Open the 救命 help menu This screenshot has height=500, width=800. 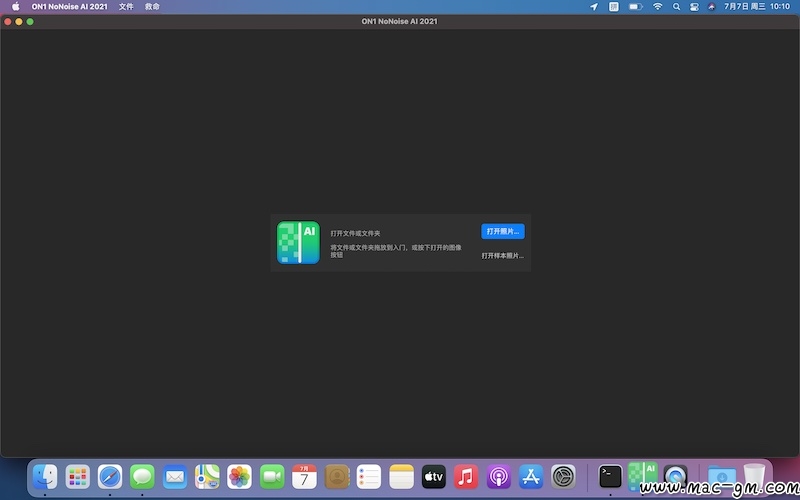coord(152,7)
